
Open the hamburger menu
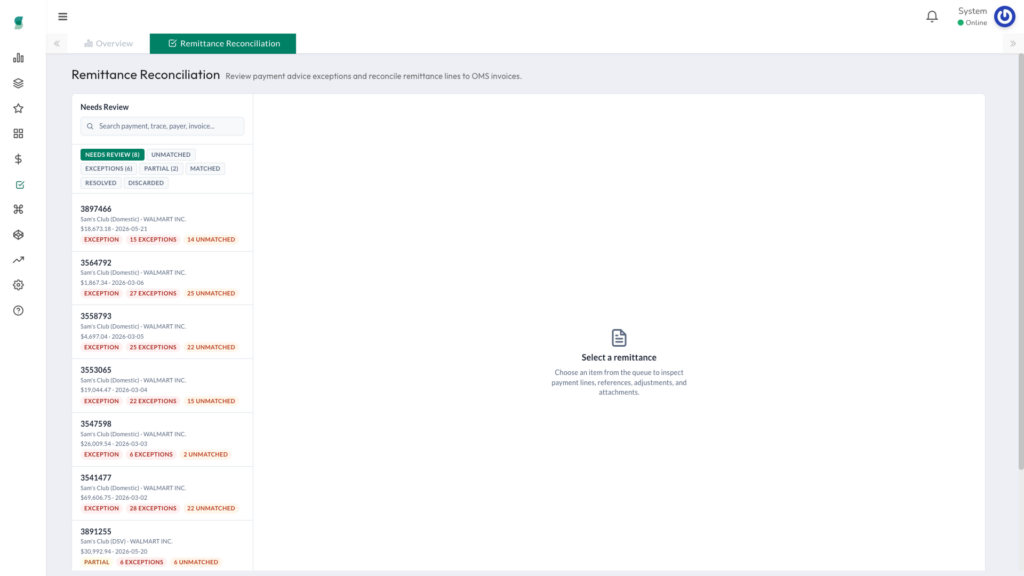point(63,16)
